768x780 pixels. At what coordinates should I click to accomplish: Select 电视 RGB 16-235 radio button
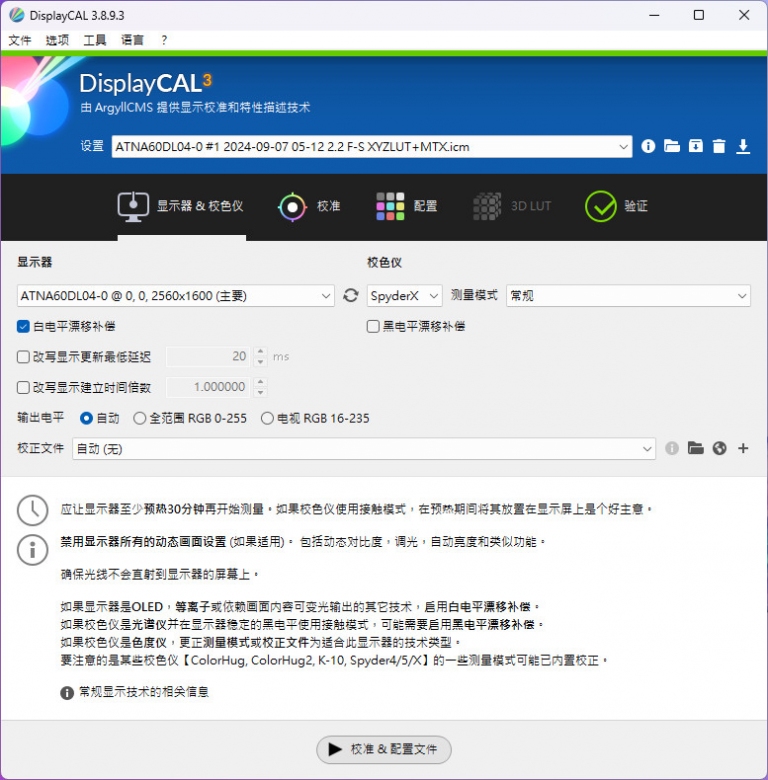pos(267,418)
